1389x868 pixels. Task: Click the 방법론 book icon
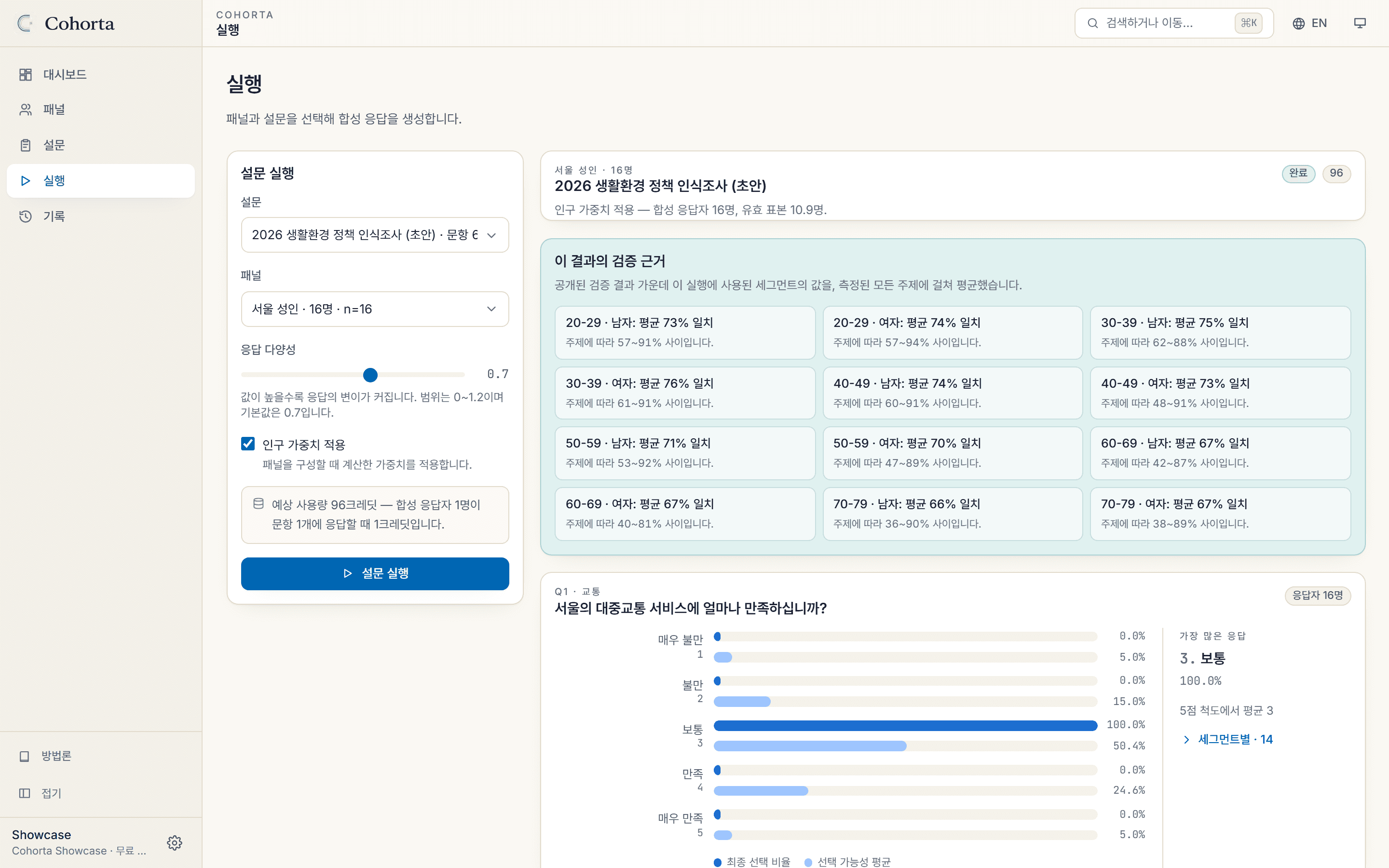pyautogui.click(x=24, y=756)
